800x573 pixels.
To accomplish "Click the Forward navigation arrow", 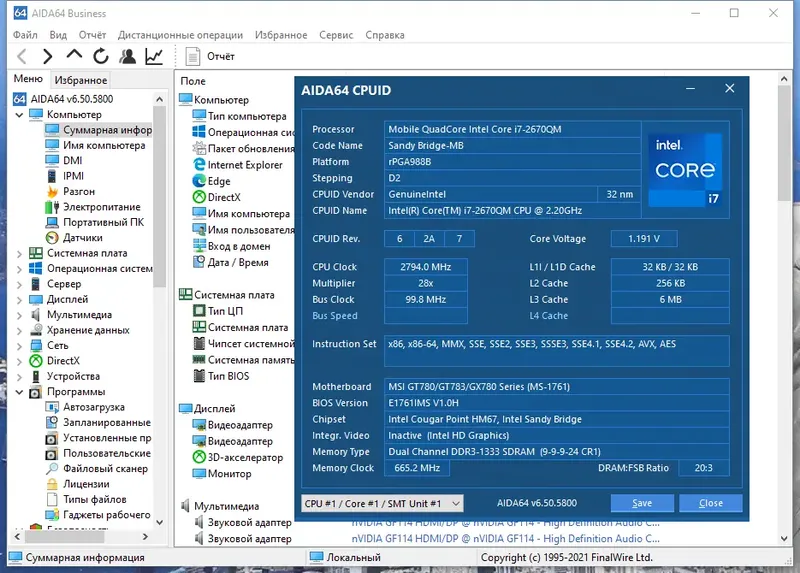I will [47, 57].
